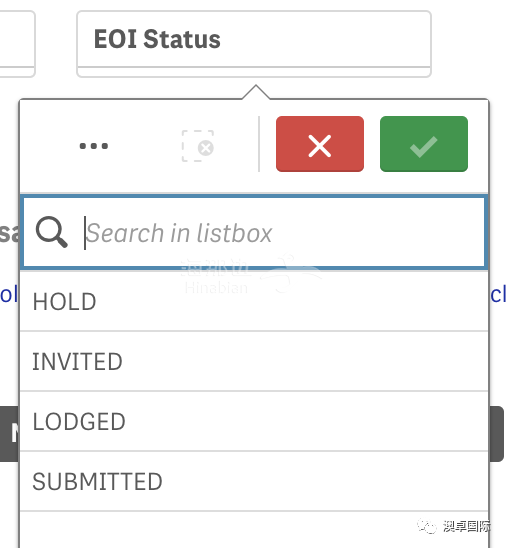Click the cut-off blue link ending in 'ol'
The width and height of the screenshot is (506, 548).
coord(9,295)
